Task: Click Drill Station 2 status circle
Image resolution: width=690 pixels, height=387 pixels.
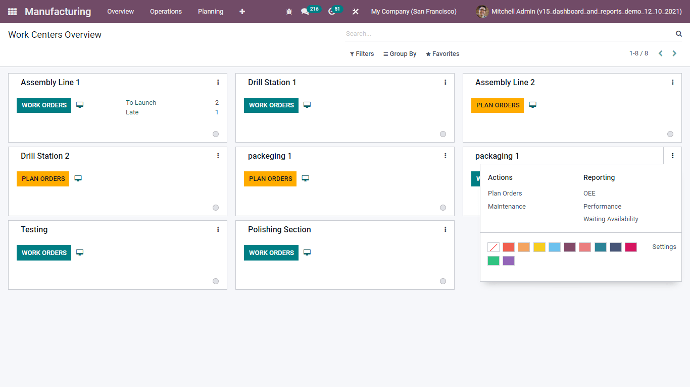Action: (x=216, y=207)
